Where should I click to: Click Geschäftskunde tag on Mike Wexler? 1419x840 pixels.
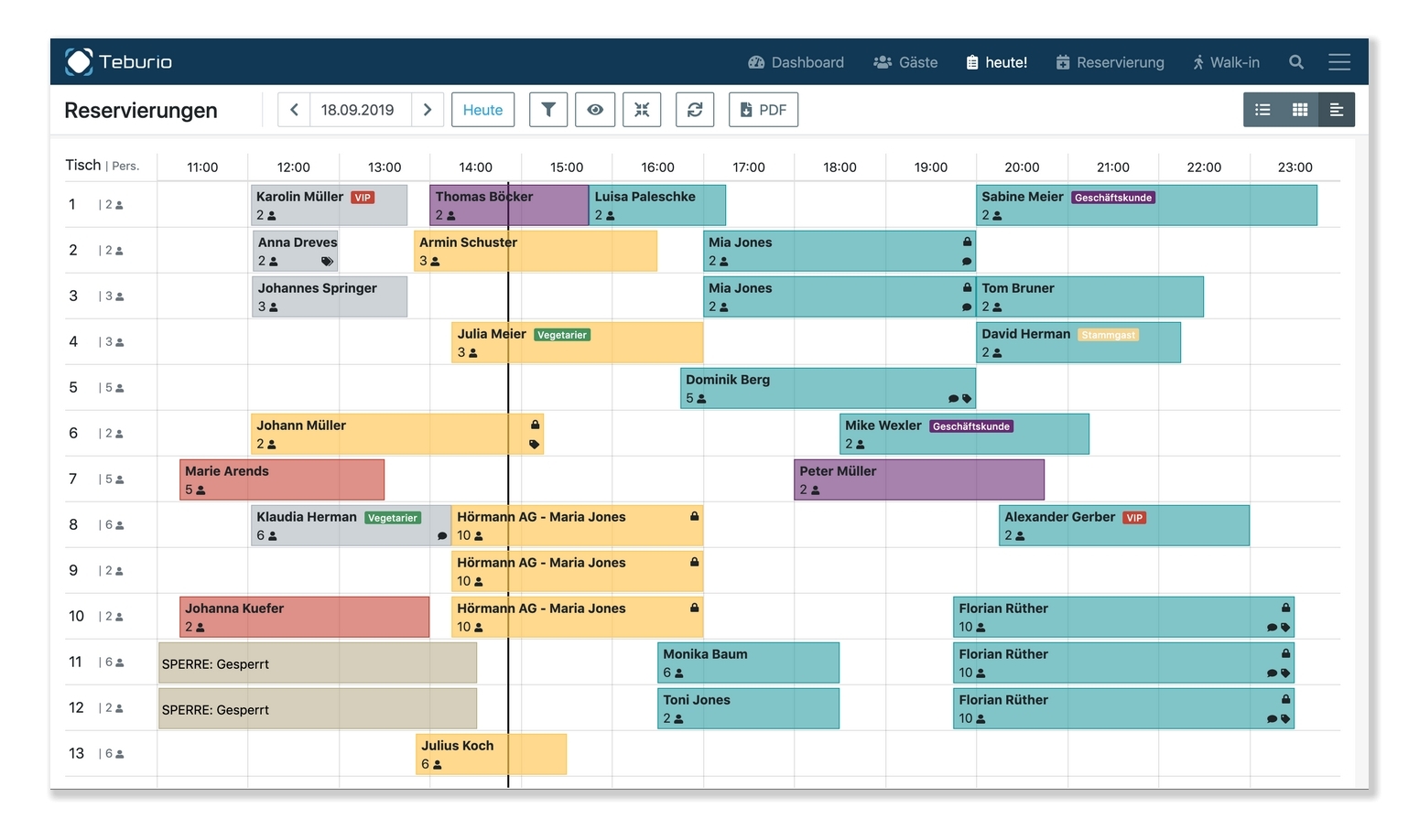971,426
